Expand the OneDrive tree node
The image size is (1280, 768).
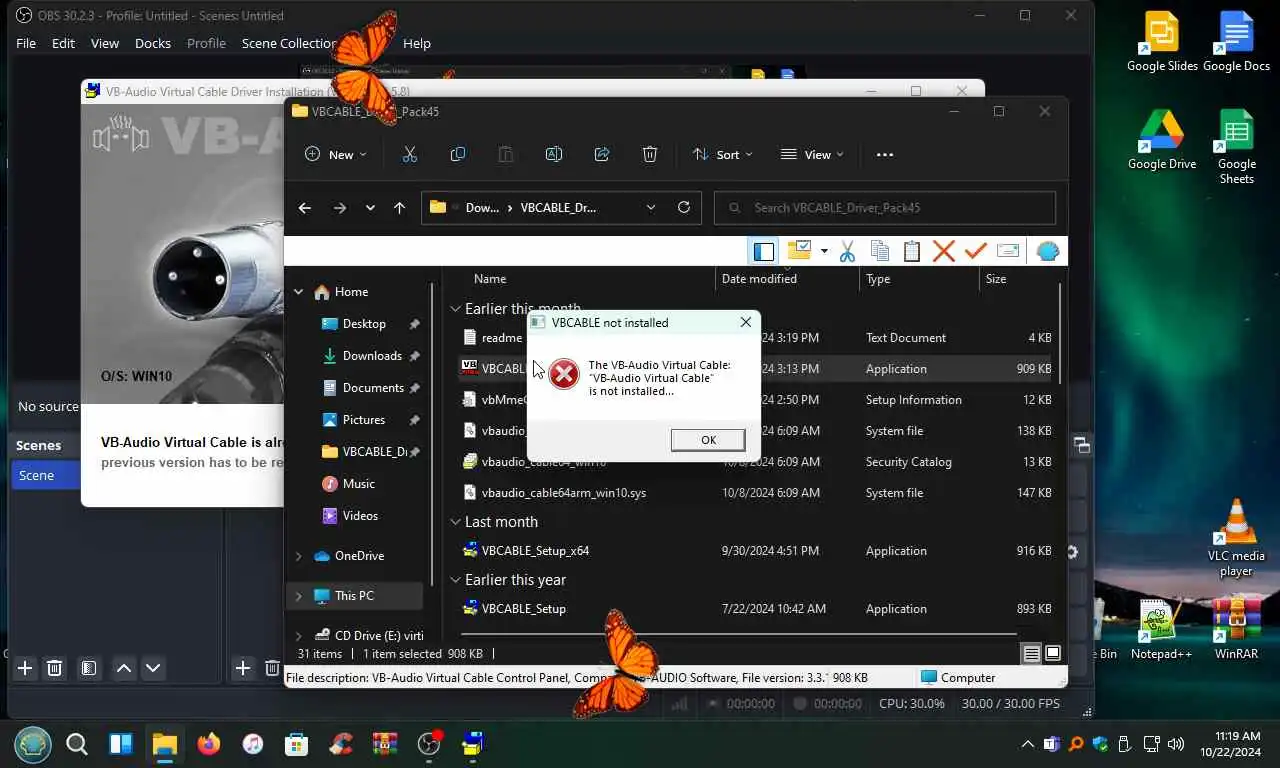[298, 556]
